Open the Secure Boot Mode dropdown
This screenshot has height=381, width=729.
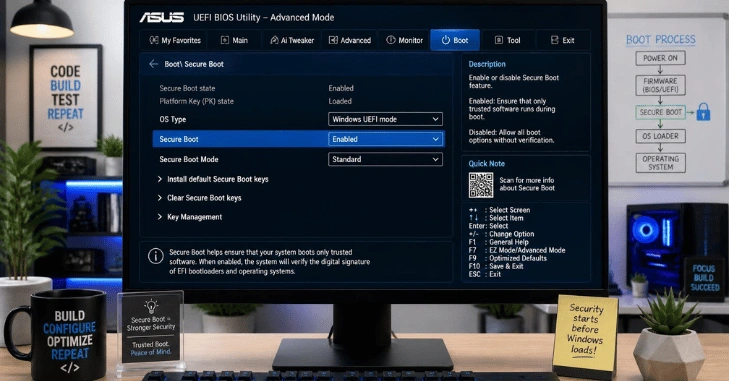click(385, 159)
